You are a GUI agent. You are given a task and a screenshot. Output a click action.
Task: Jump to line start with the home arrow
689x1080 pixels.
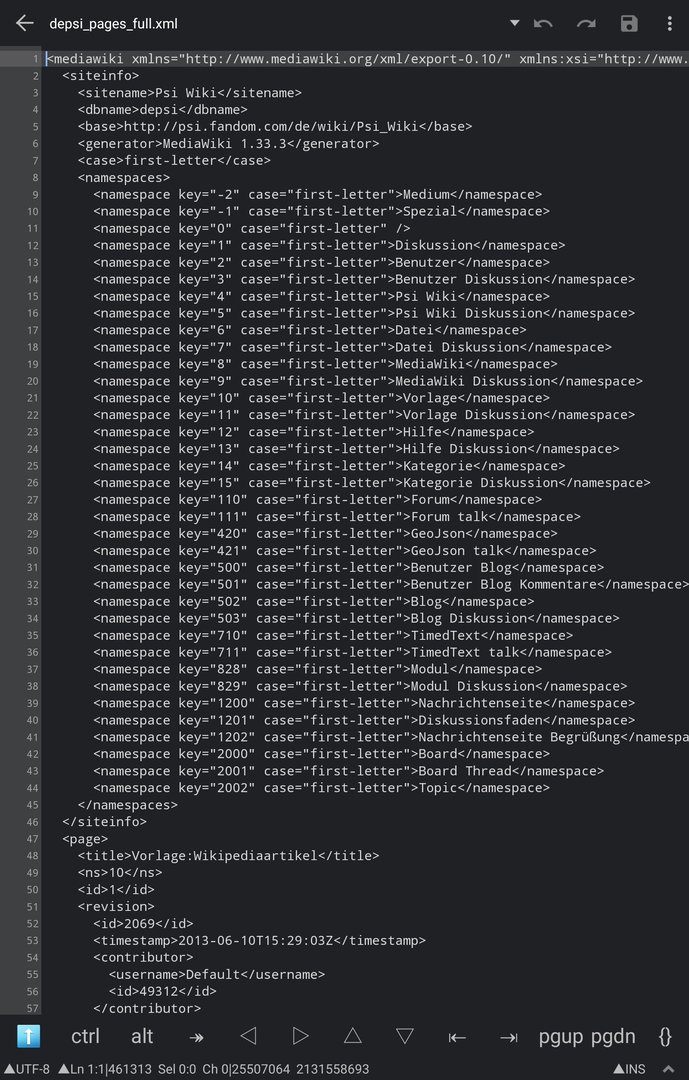click(457, 1037)
